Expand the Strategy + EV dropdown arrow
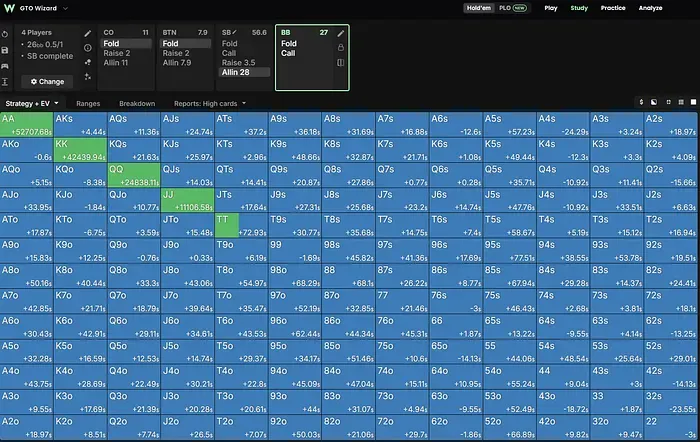This screenshot has width=700, height=442. 56,103
